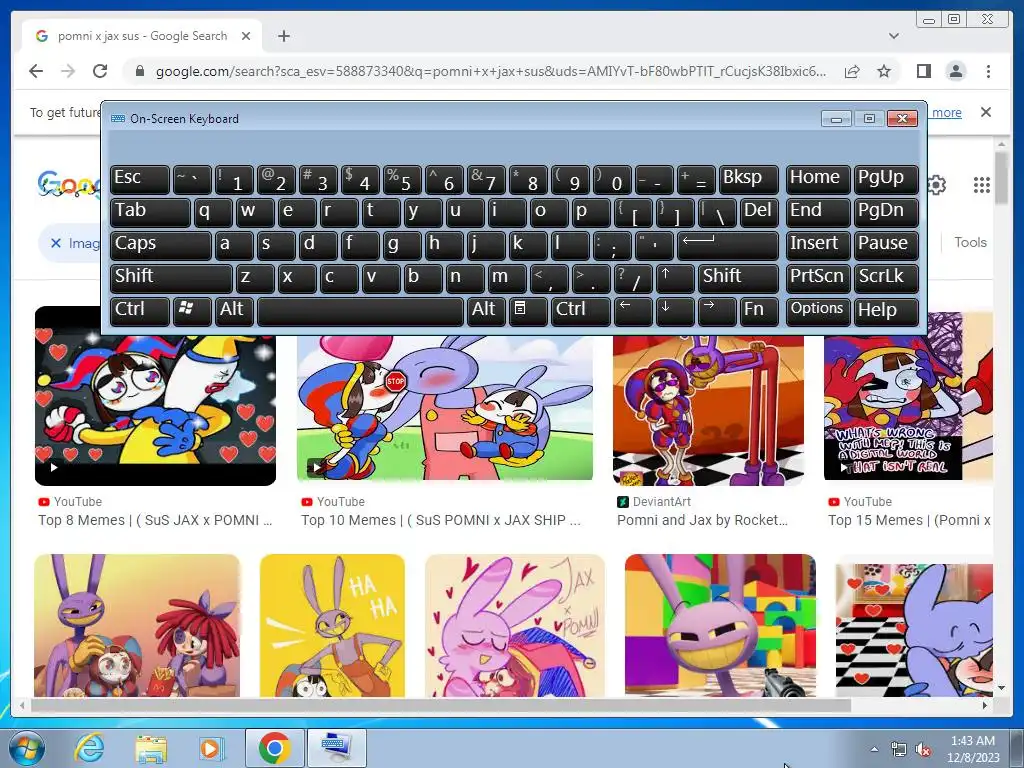This screenshot has height=768, width=1024.
Task: Go back using Chrome's back arrow
Action: (36, 71)
